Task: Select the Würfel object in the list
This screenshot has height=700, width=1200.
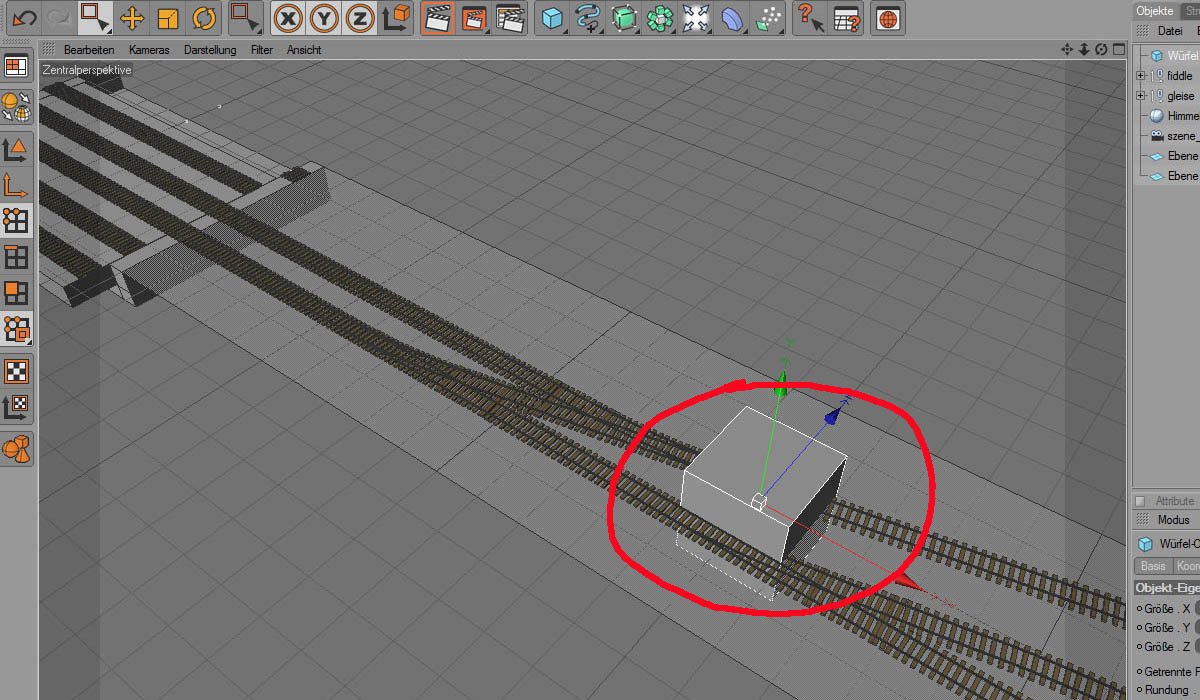Action: tap(1182, 56)
